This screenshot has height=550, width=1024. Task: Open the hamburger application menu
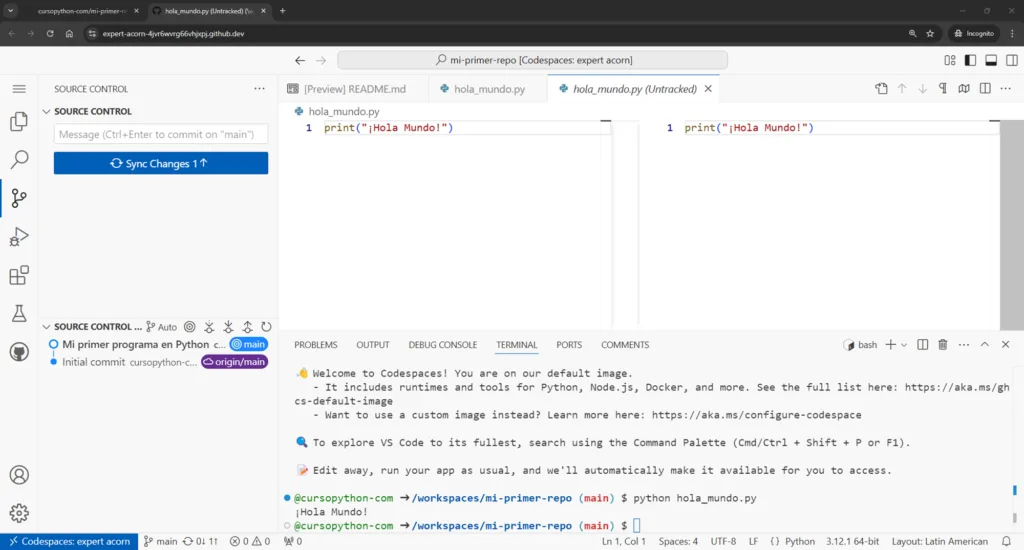pos(19,89)
